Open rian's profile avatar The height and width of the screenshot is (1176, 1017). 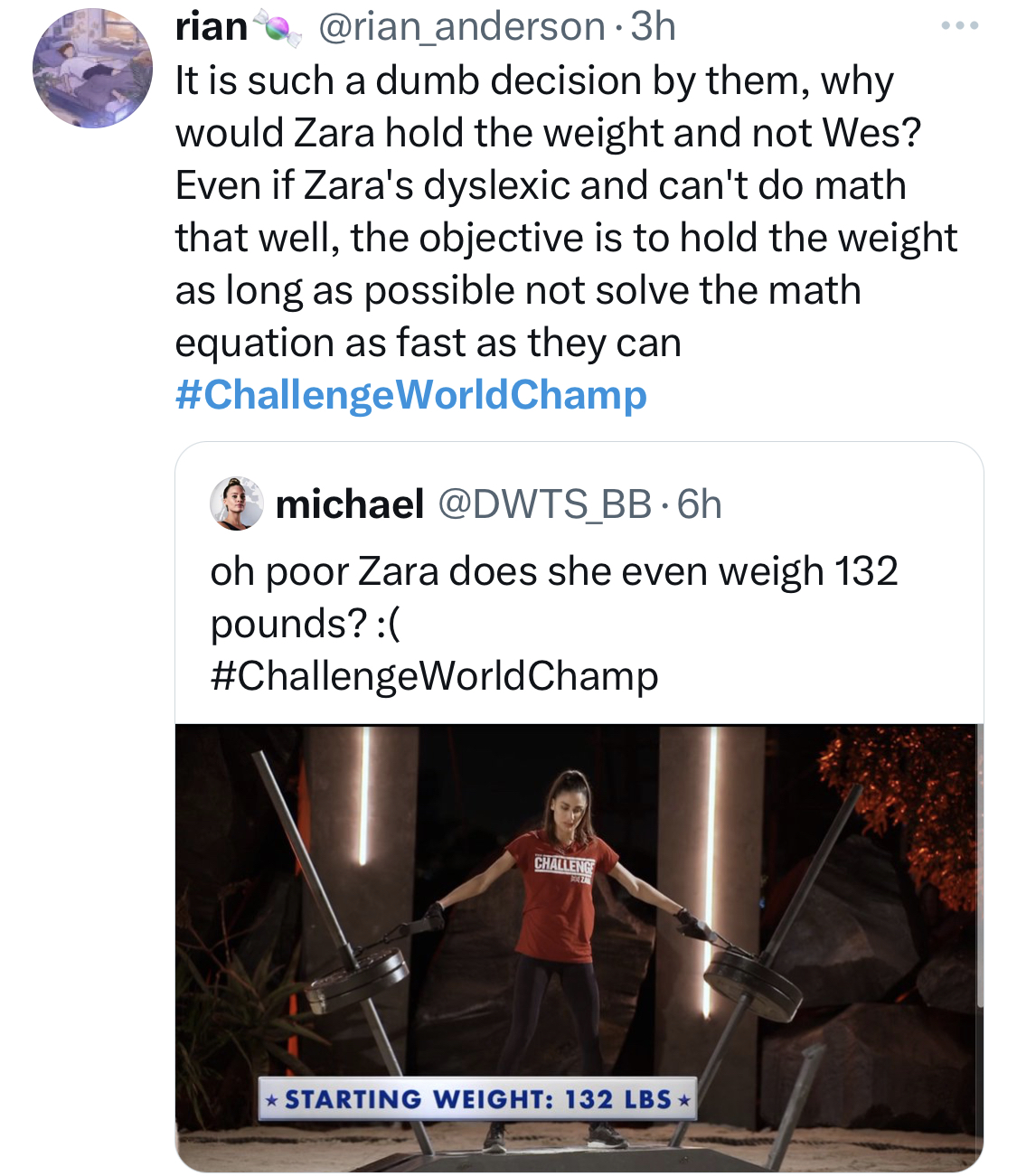click(x=93, y=68)
